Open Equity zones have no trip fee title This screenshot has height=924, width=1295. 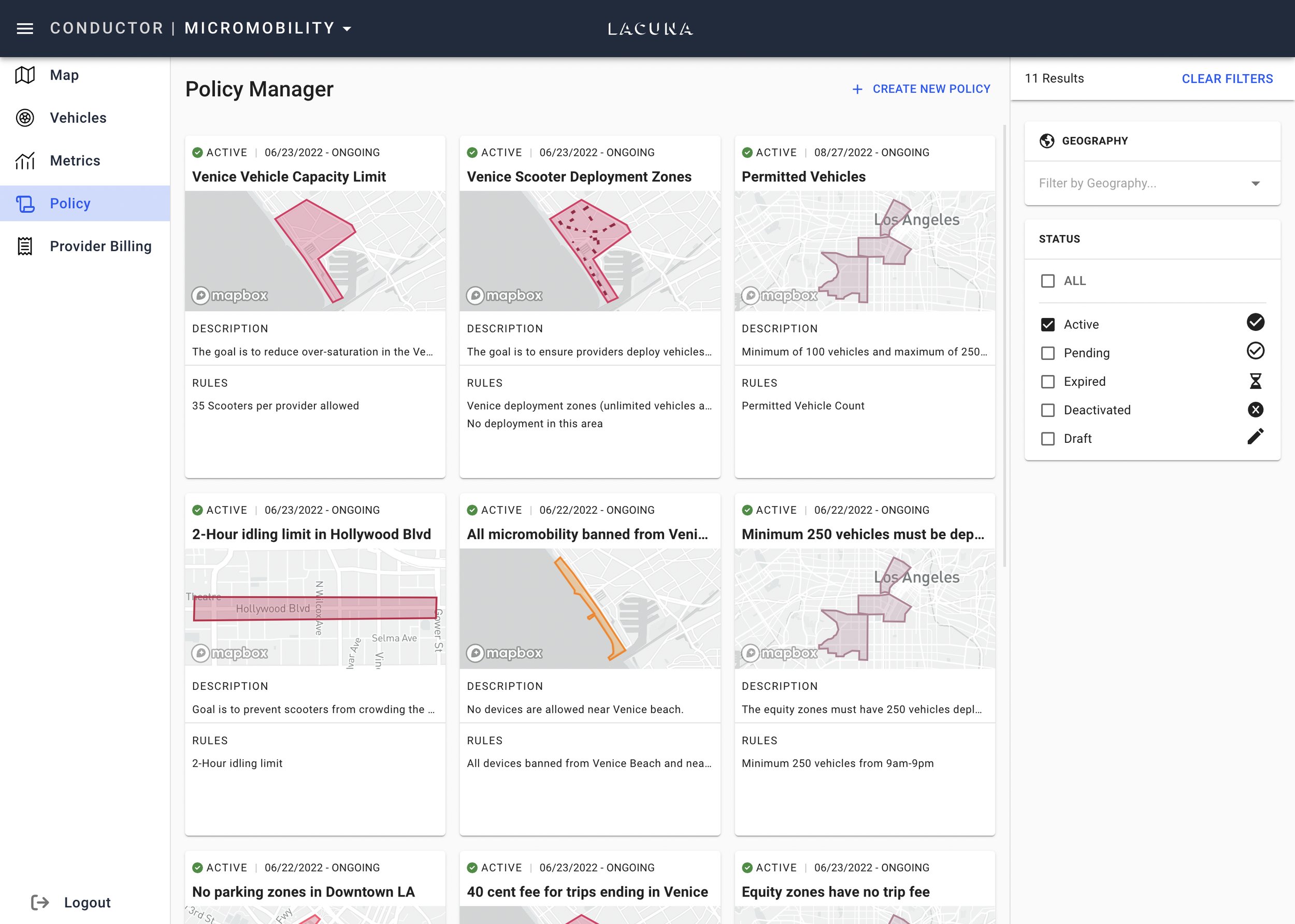click(x=835, y=891)
